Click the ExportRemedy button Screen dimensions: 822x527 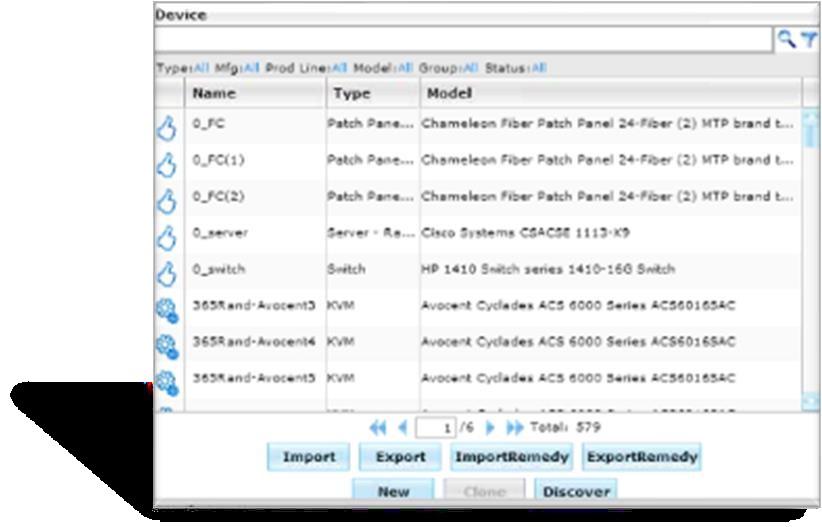(642, 457)
